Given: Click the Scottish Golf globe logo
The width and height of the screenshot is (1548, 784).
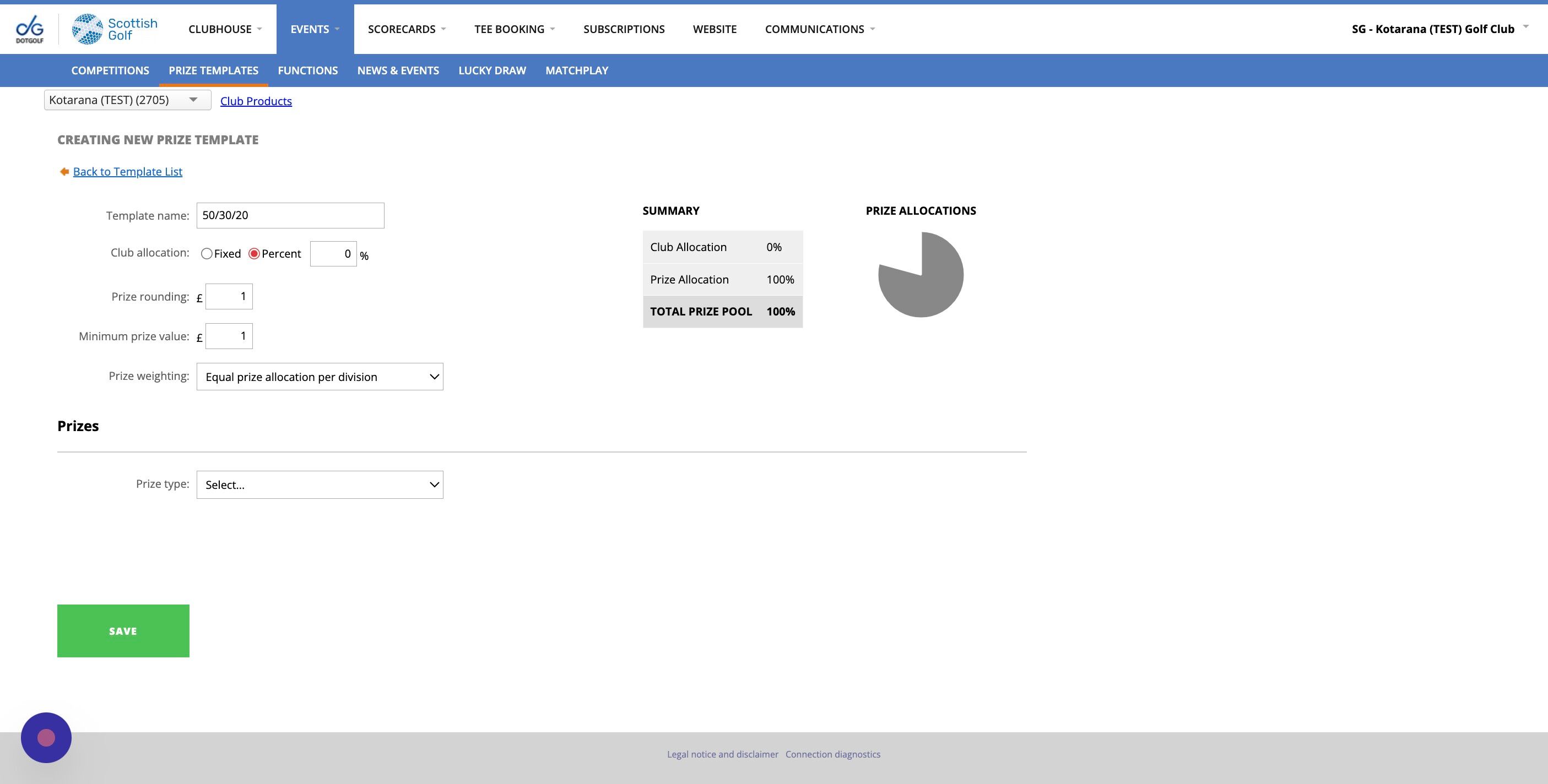Looking at the screenshot, I should click(88, 29).
